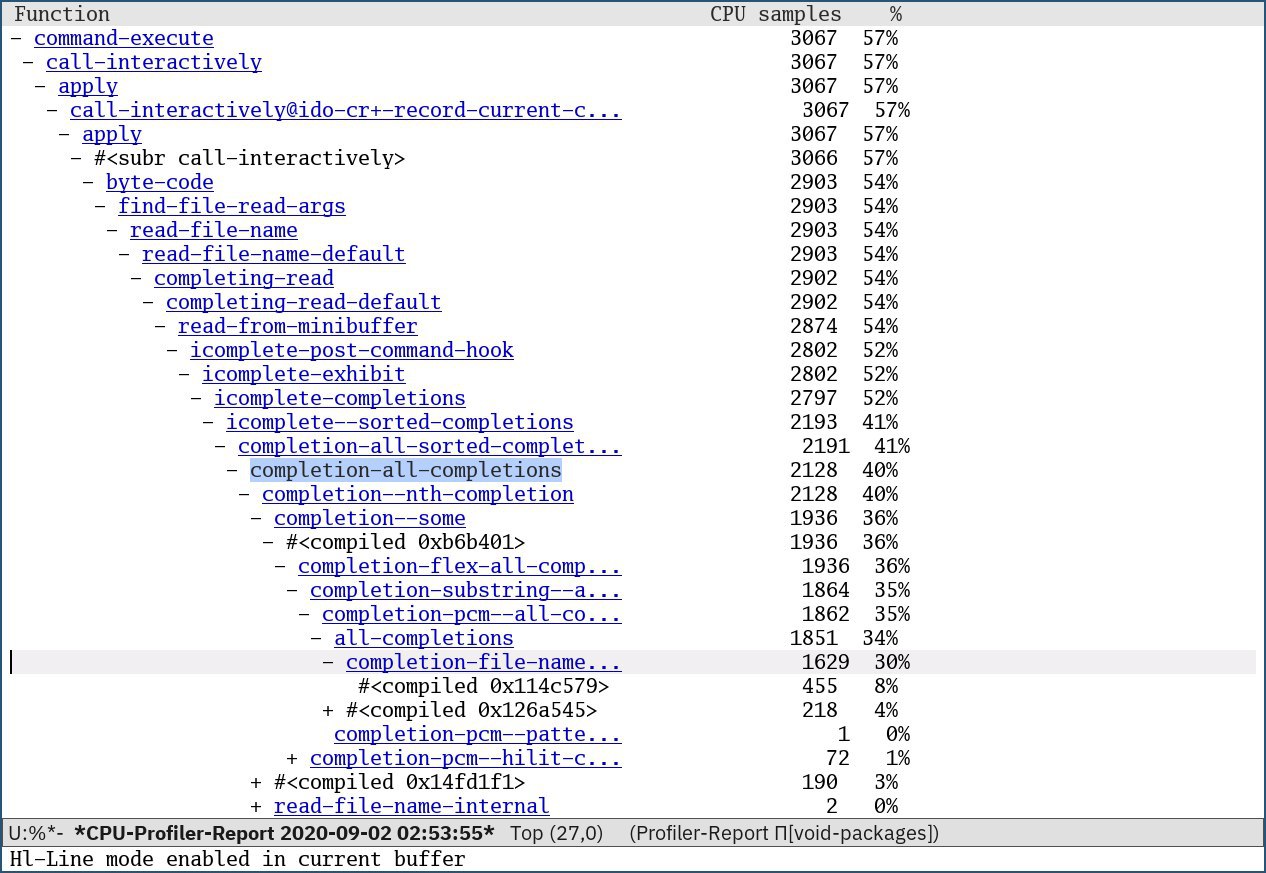
Task: Open the completion-pcm--patte... link
Action: (x=478, y=734)
